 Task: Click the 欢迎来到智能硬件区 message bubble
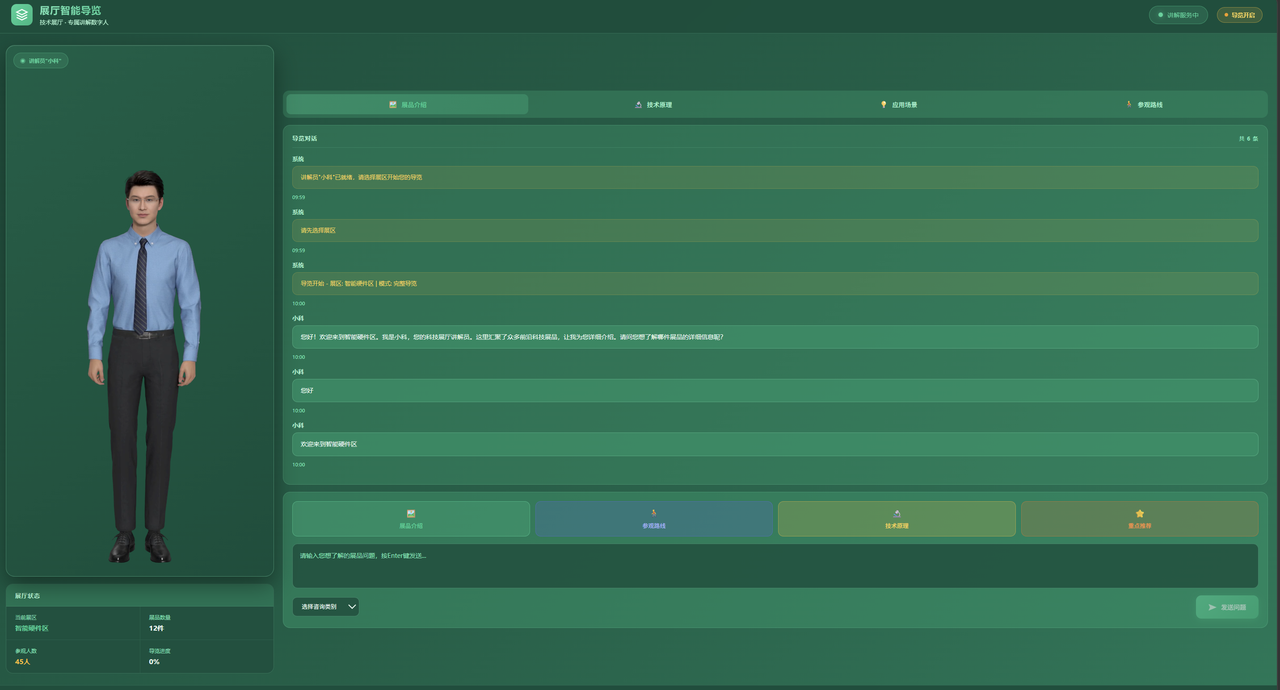point(775,443)
